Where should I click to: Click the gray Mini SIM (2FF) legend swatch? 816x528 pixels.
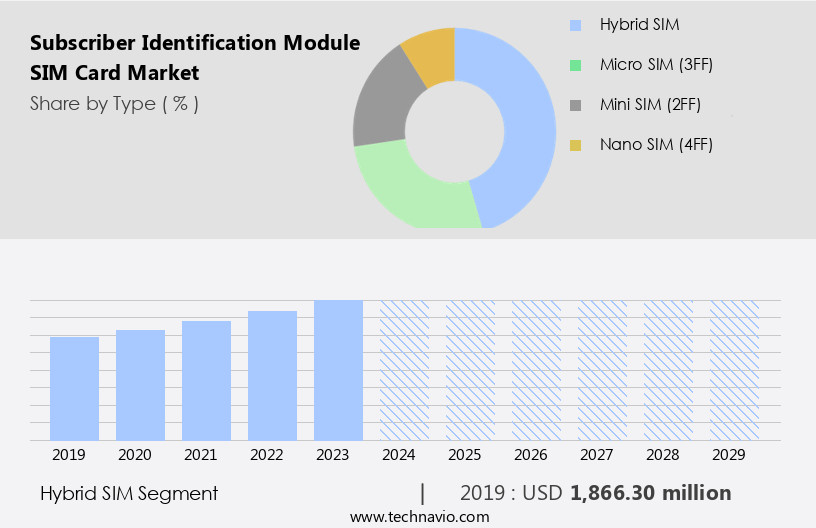pyautogui.click(x=575, y=105)
